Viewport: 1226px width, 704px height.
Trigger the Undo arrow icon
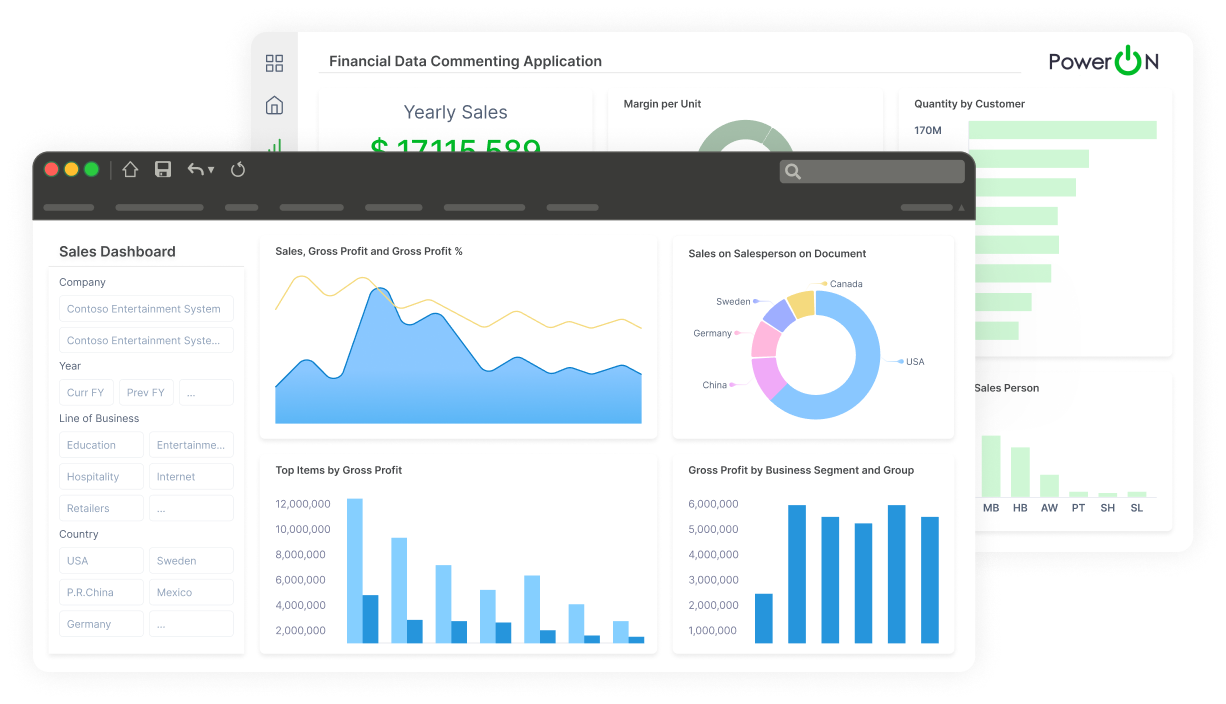(x=196, y=169)
